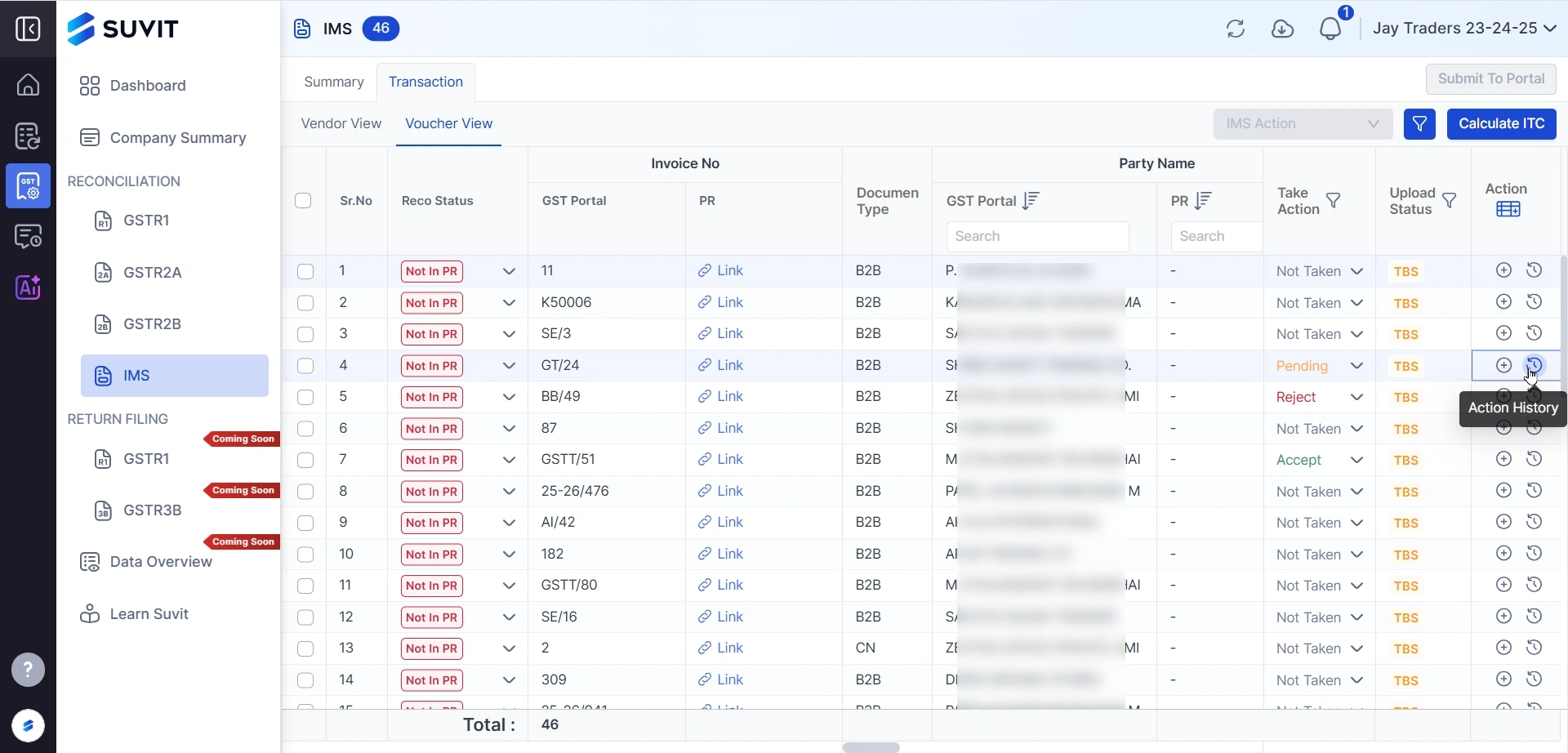Open the Suvit chat widget icon
Viewport: 1568px width, 753px height.
pos(28,726)
